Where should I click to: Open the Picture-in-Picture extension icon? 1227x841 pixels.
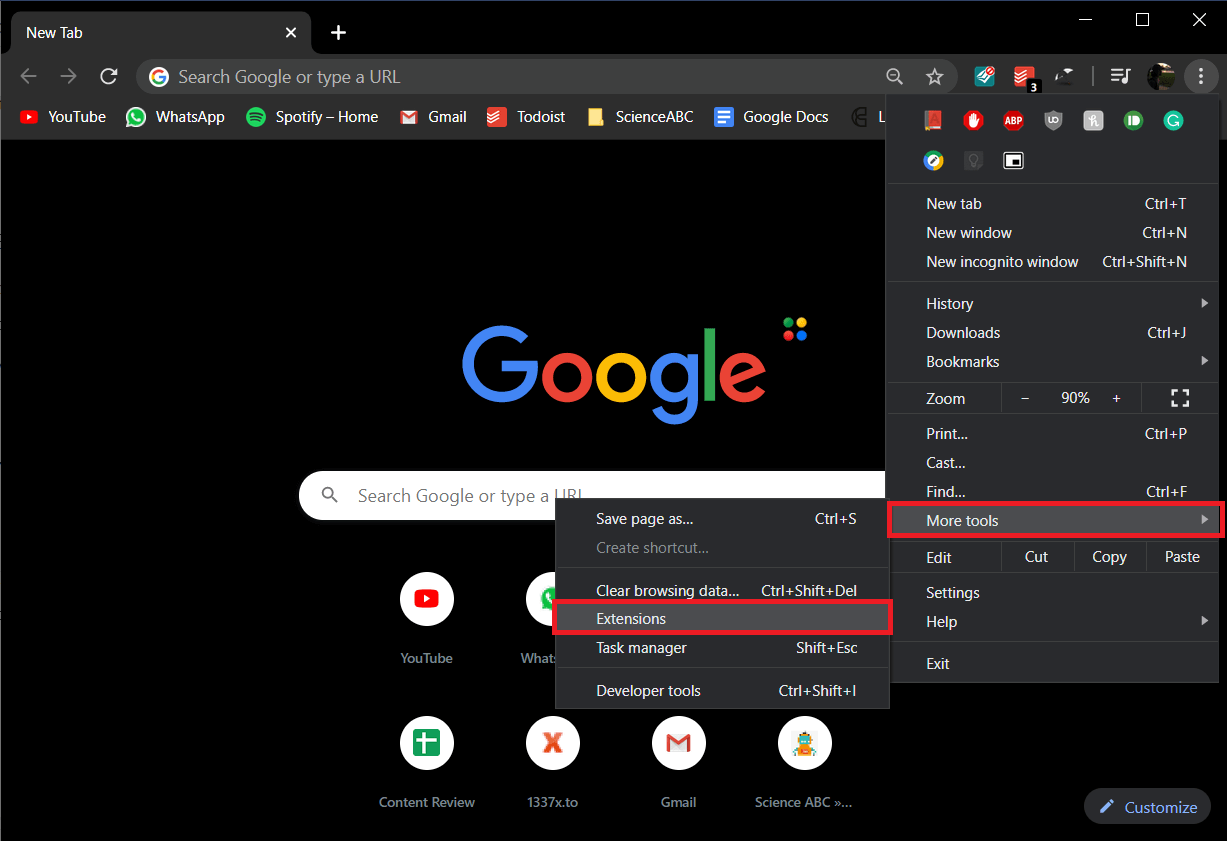point(1013,160)
